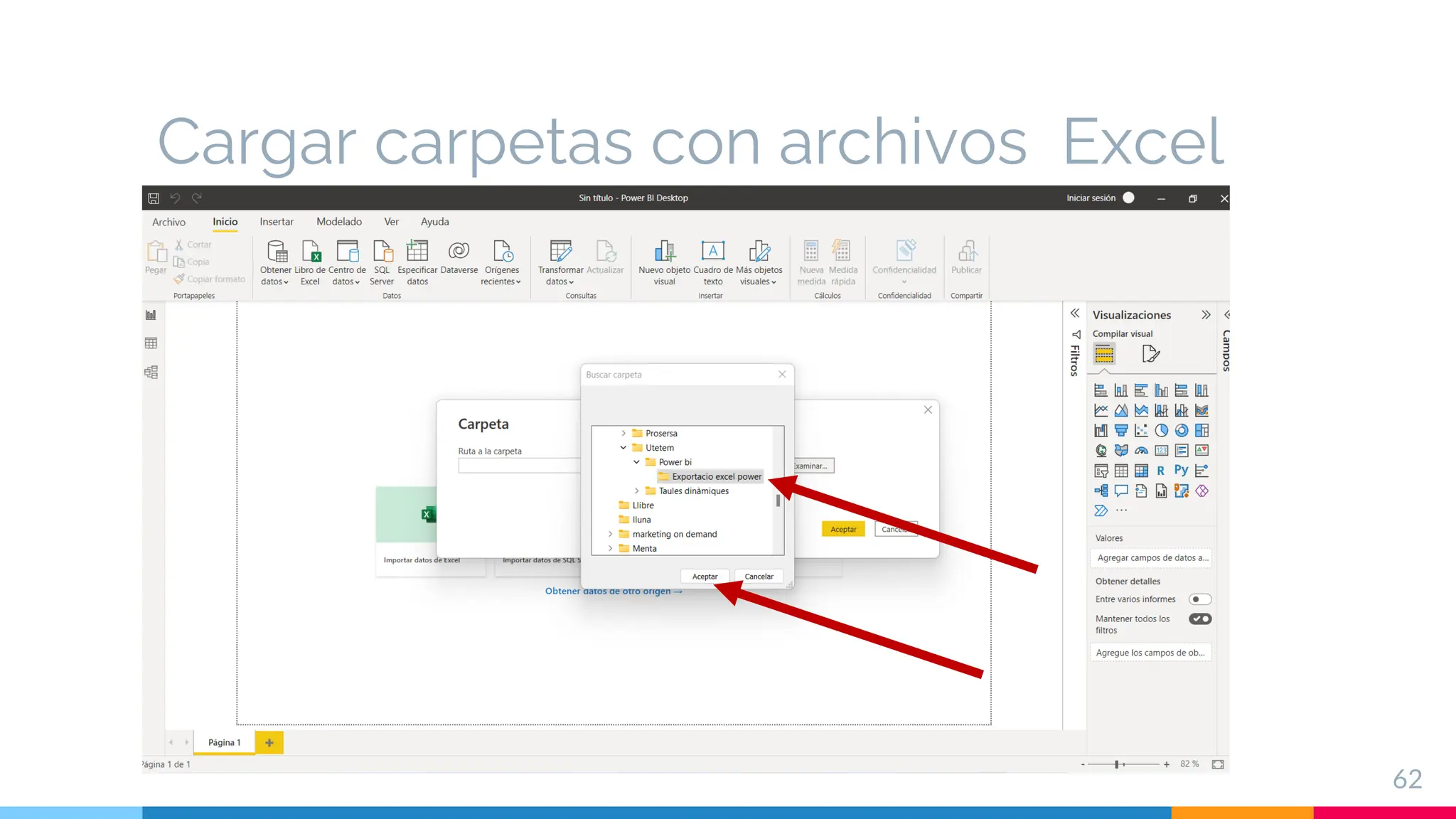The image size is (1456, 819).
Task: Switch to model view icon
Action: (x=151, y=373)
